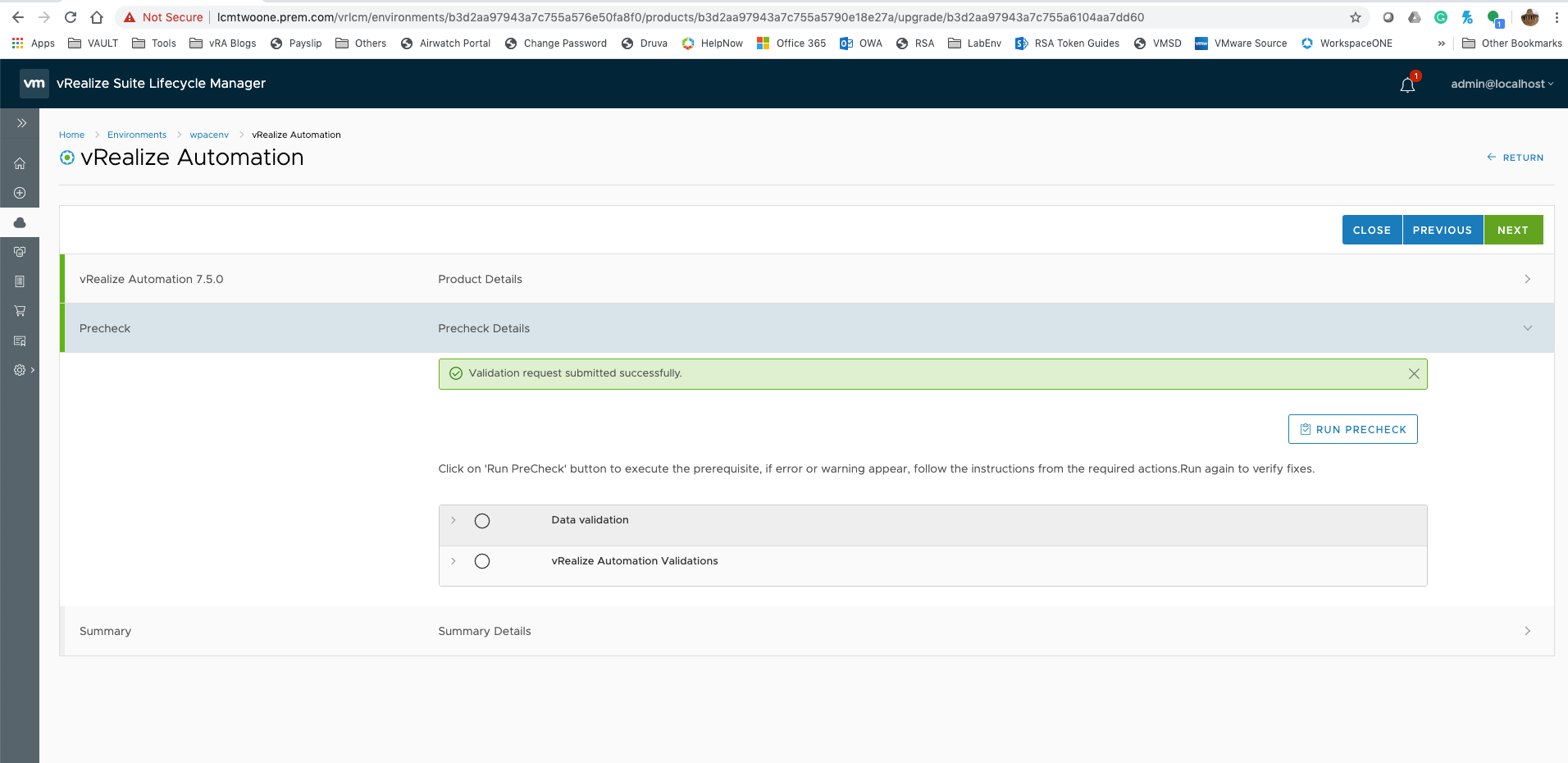Screen dimensions: 1568x763
Task: Open the Environments cloud icon in sidebar
Action: point(20,222)
